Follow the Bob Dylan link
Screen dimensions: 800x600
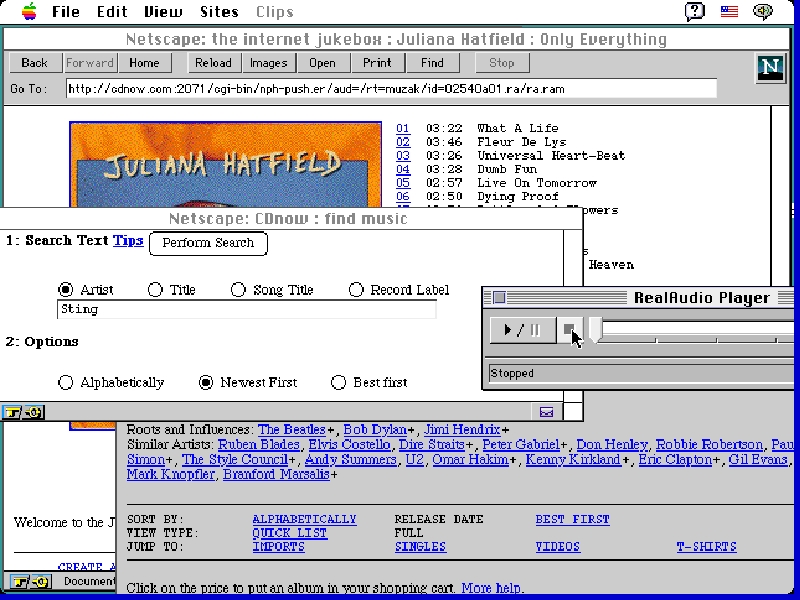376,430
